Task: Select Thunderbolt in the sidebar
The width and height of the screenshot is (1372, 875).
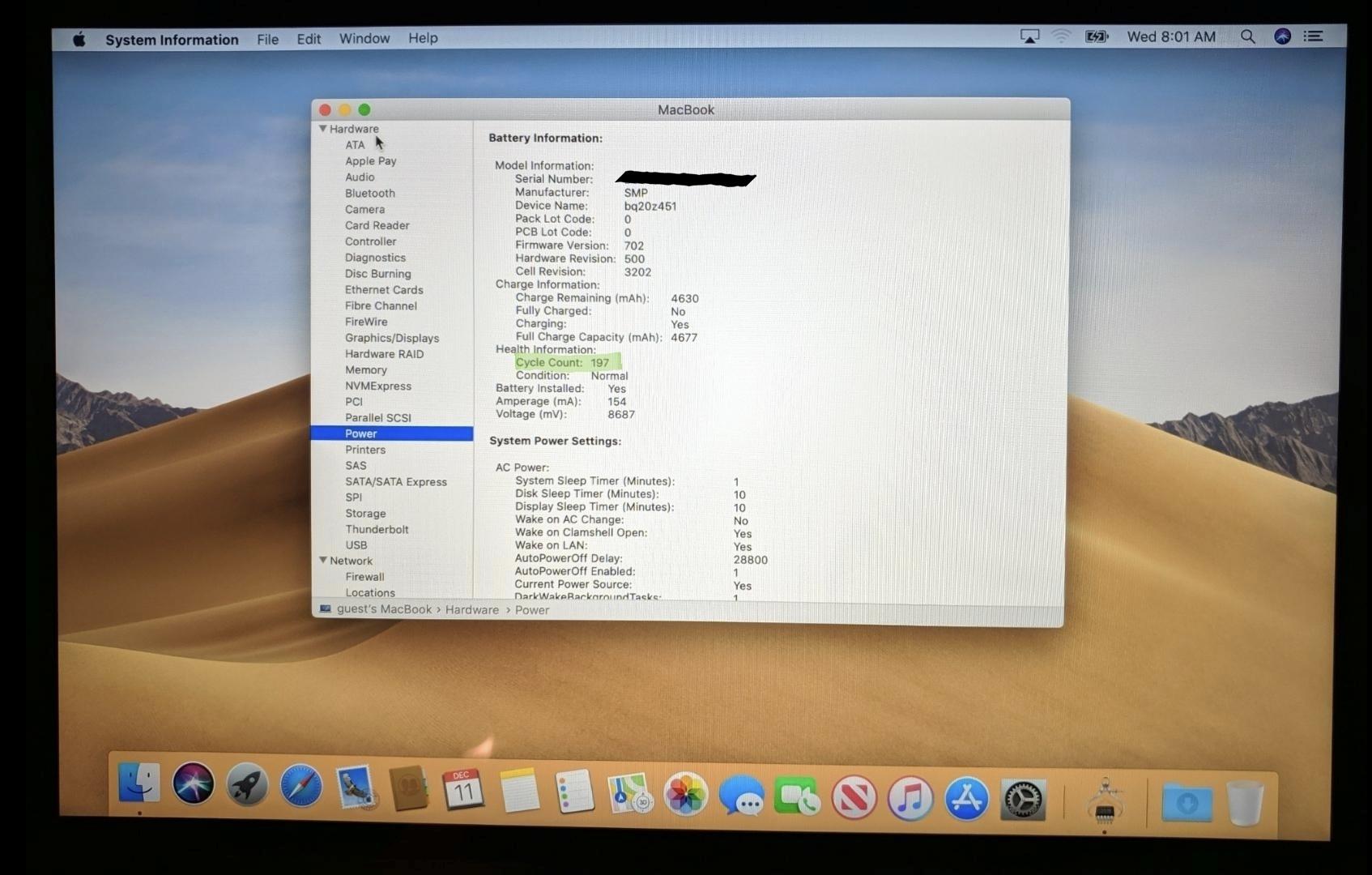Action: pyautogui.click(x=377, y=529)
